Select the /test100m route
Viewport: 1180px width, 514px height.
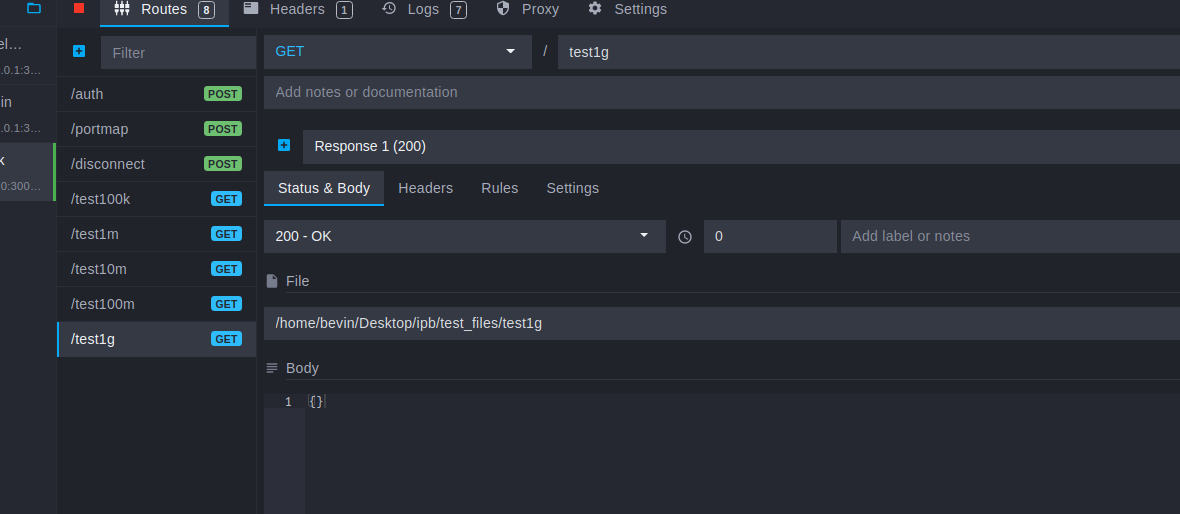157,304
